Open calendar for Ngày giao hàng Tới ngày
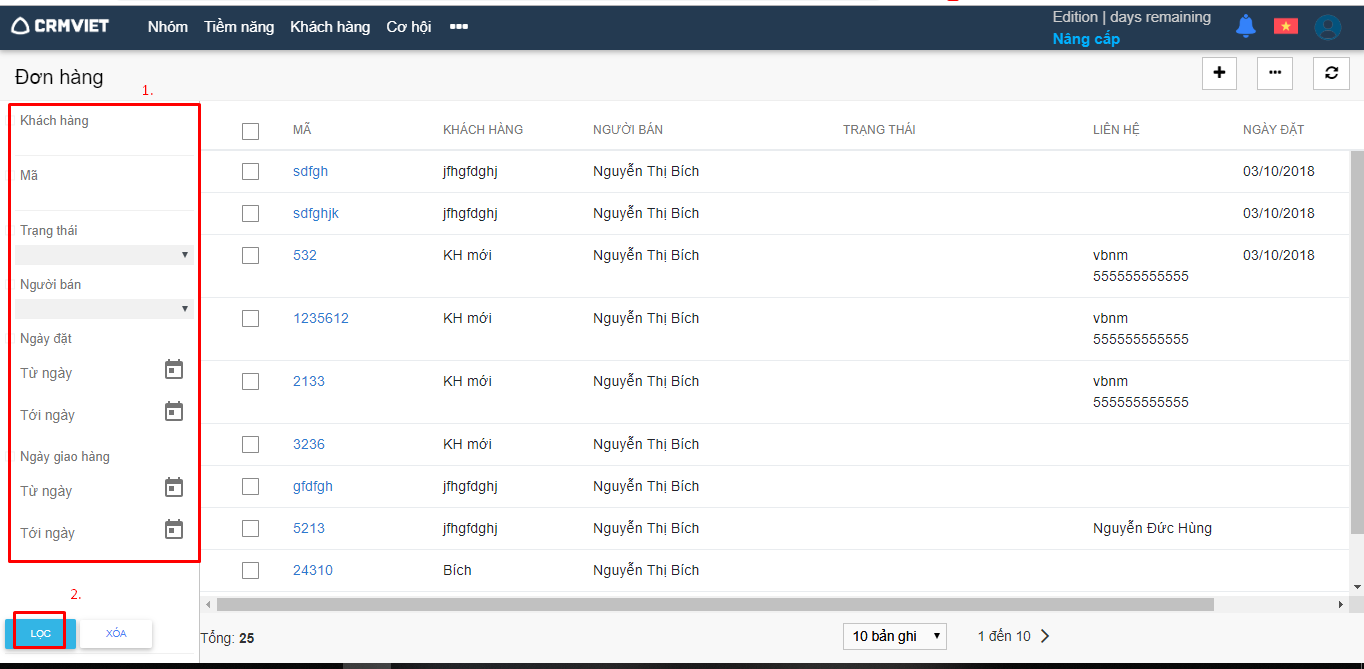 174,530
